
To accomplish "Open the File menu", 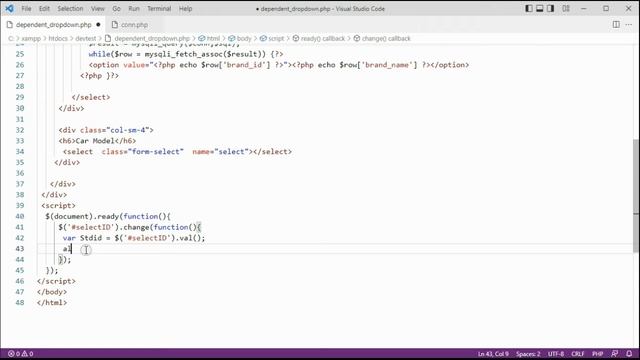I will 26,9.
